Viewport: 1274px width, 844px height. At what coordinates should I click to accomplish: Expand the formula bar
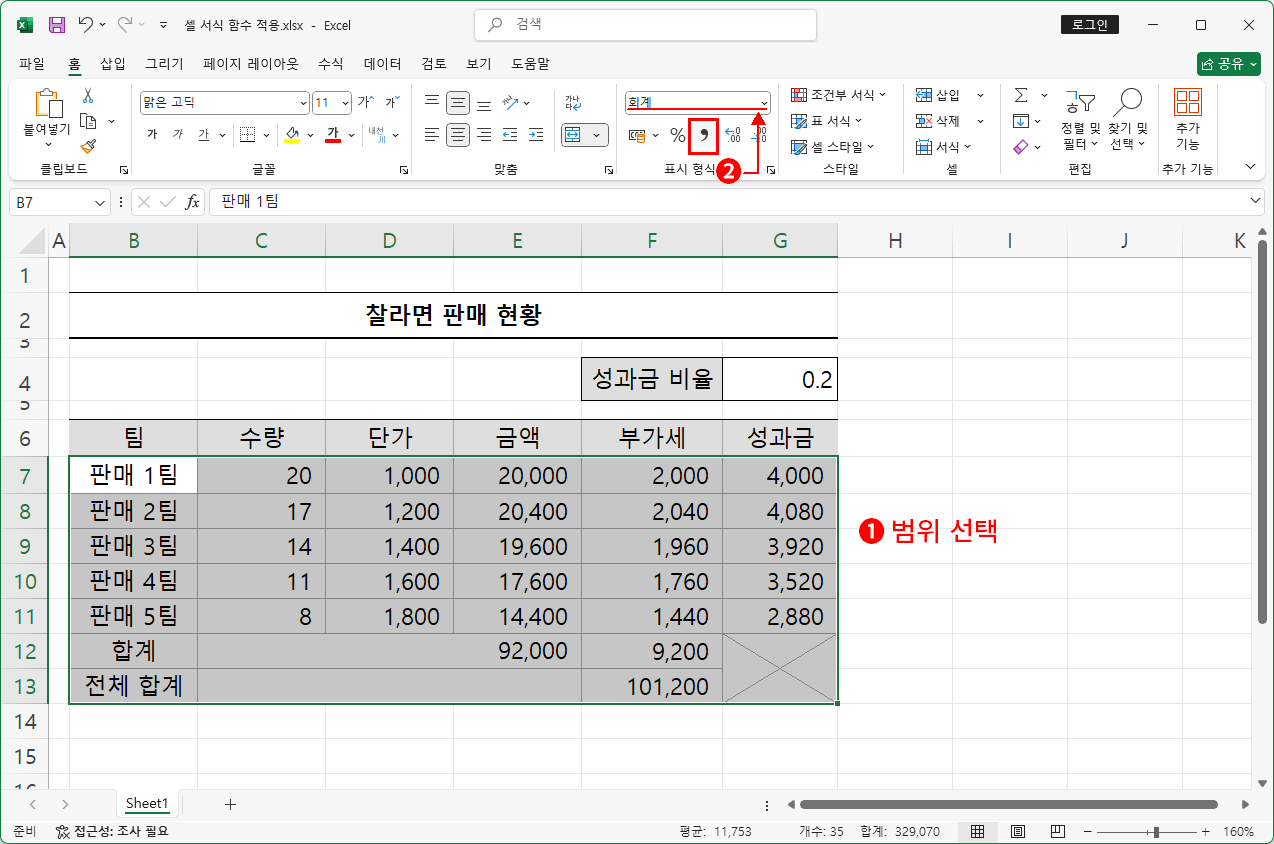coord(1257,202)
